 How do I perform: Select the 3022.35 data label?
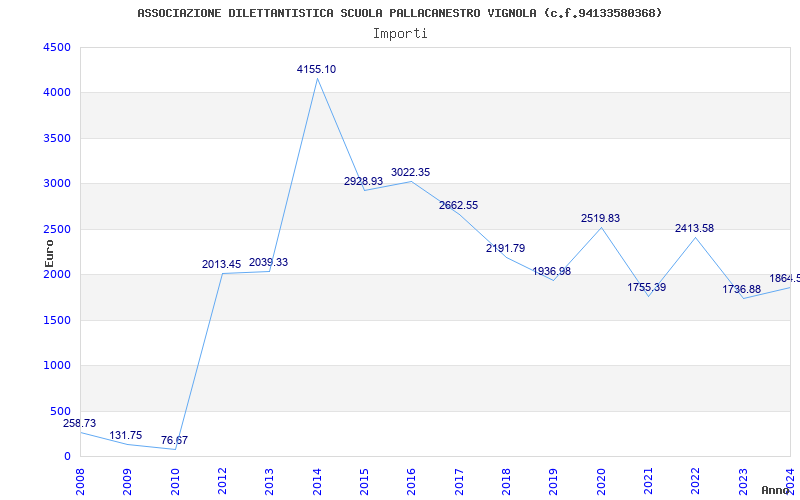(411, 172)
